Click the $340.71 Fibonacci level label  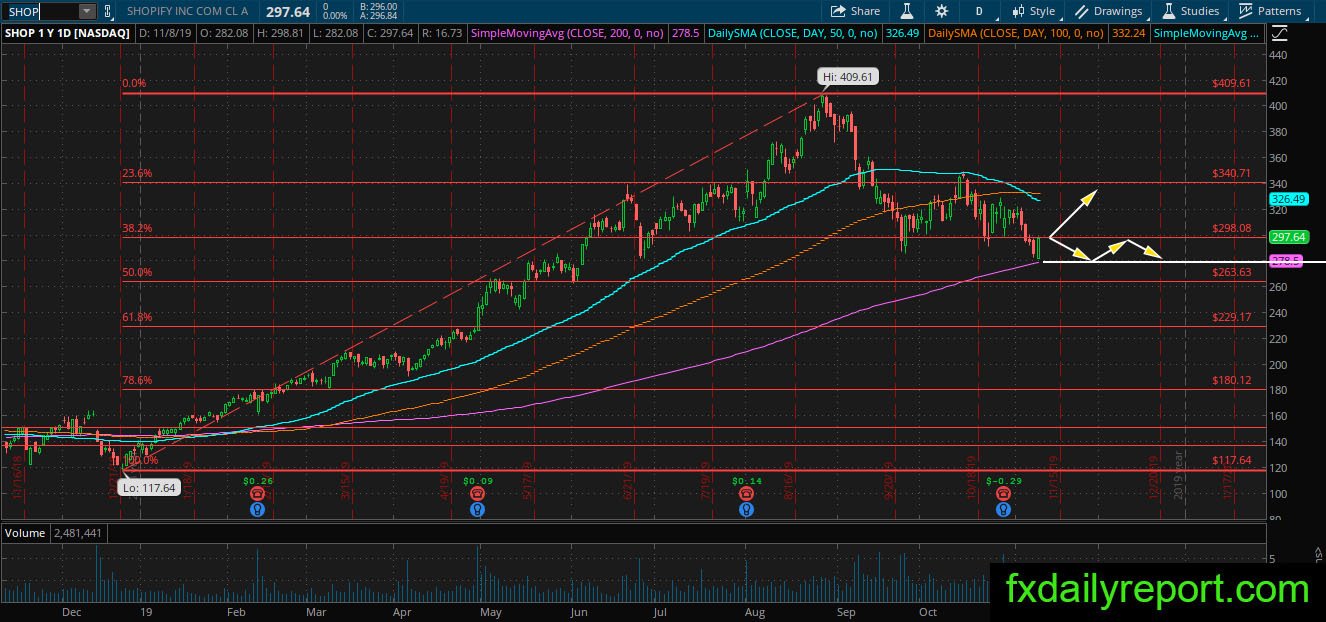1231,173
